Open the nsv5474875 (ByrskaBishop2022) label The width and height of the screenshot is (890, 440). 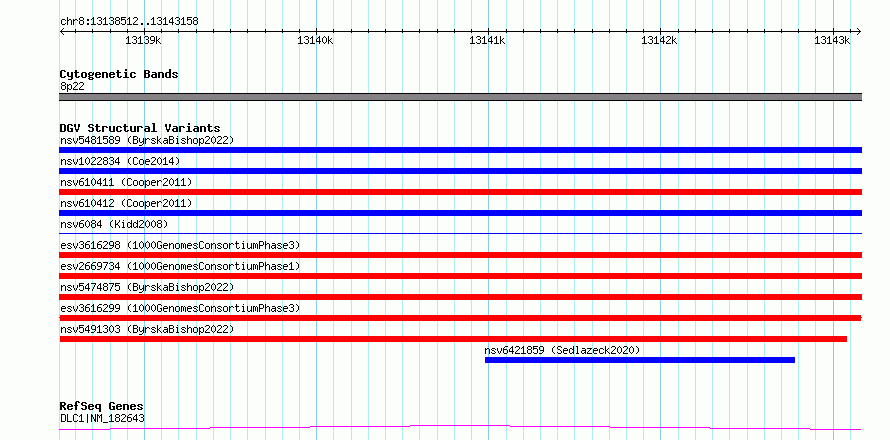click(x=147, y=287)
